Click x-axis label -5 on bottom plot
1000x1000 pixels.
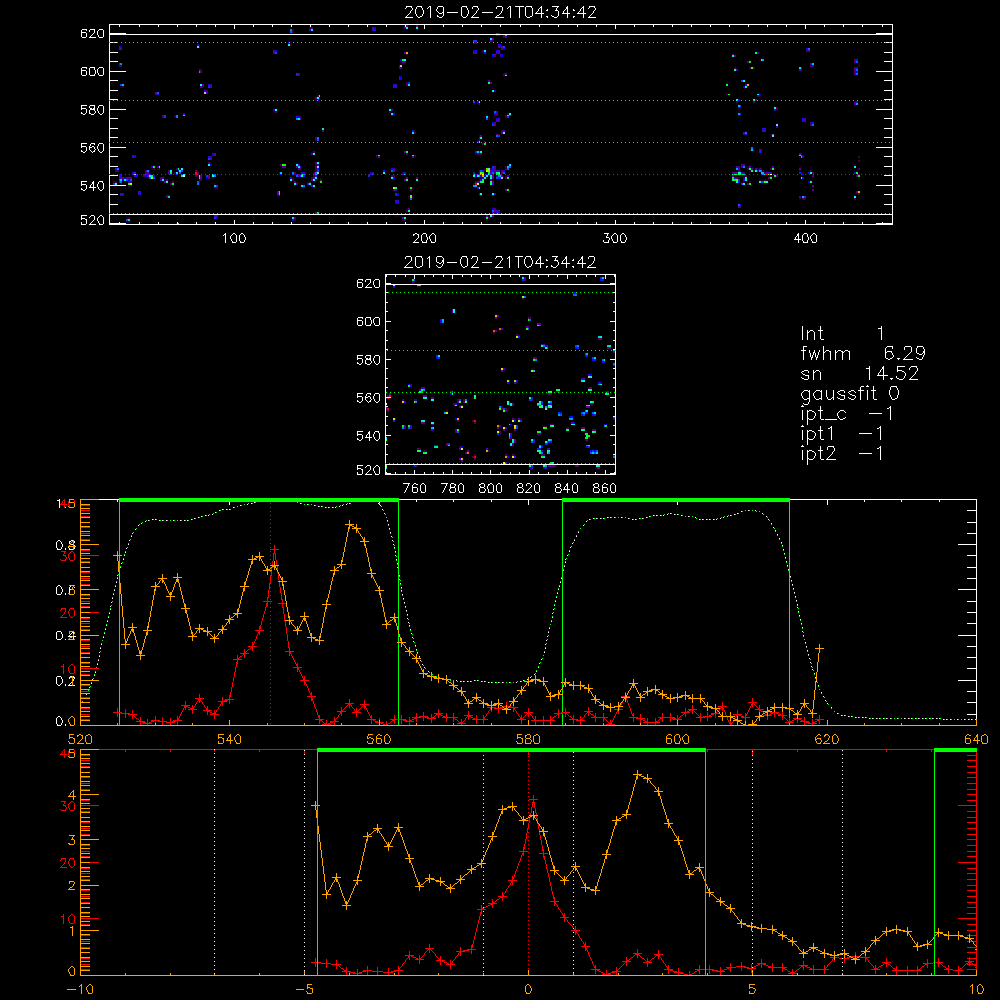click(x=304, y=989)
